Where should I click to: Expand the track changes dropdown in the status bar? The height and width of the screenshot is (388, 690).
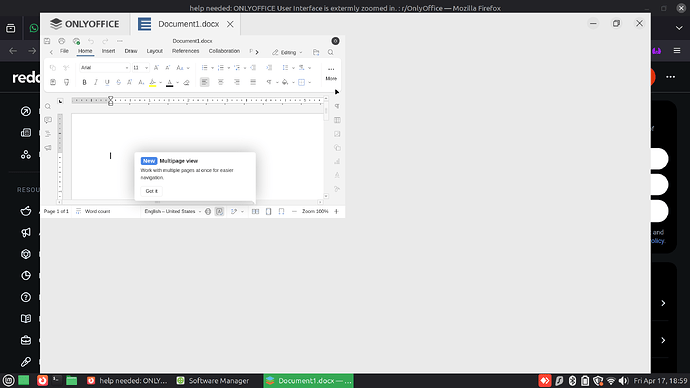click(242, 212)
